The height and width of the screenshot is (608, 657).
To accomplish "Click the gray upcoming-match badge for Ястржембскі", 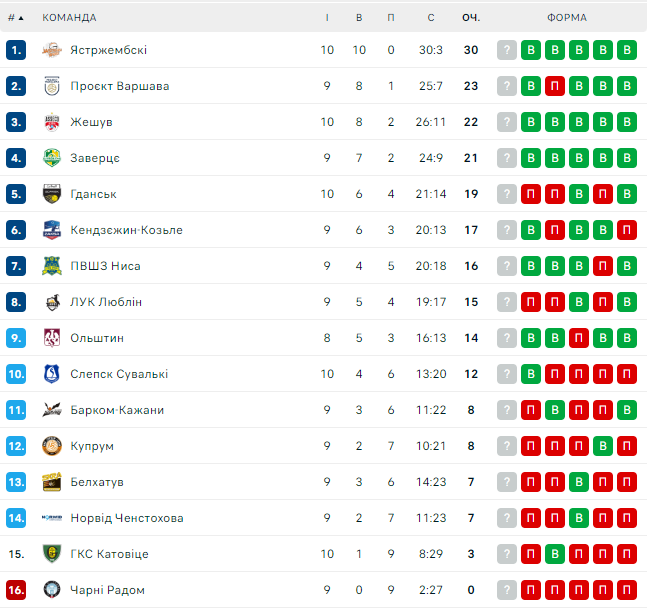I will point(507,50).
